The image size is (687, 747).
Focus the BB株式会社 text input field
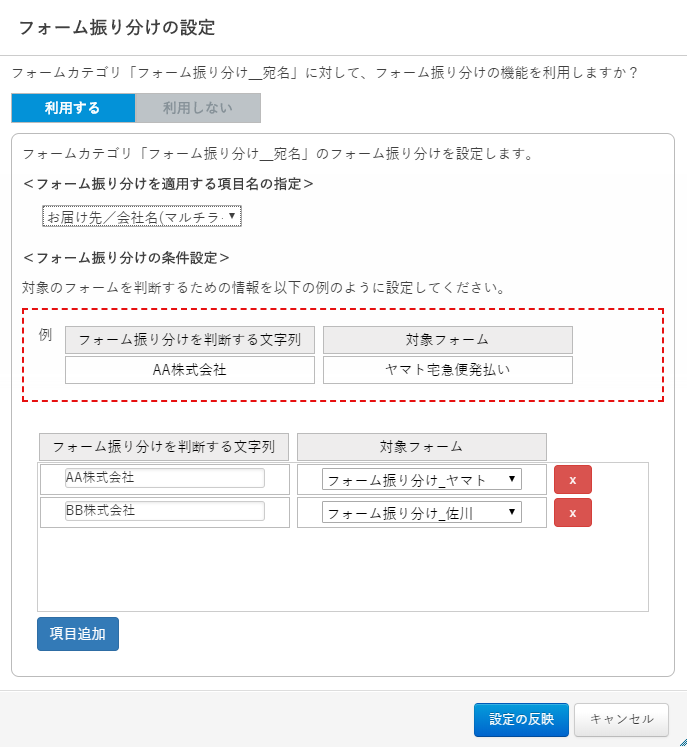pos(164,511)
